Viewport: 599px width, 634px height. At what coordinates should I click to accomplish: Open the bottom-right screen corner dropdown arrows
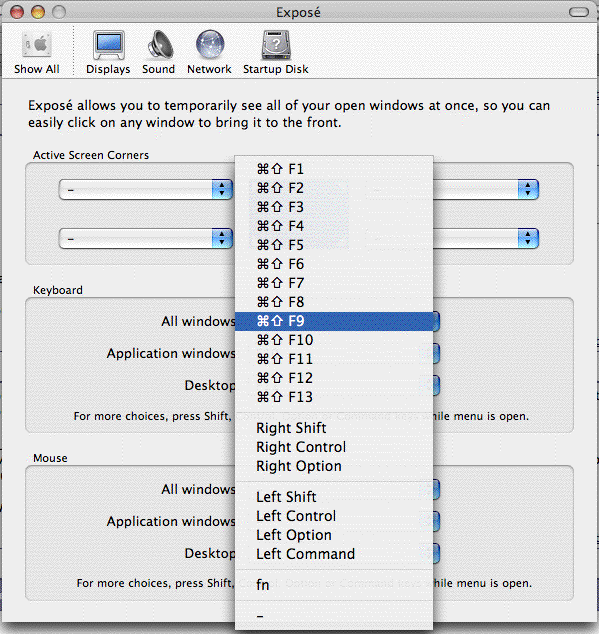point(528,238)
